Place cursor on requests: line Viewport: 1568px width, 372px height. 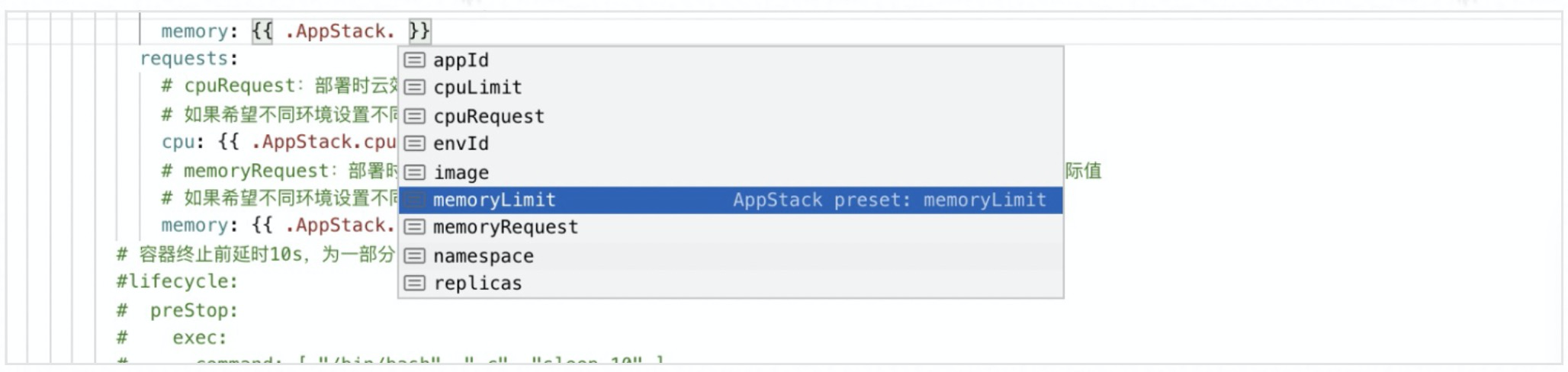pos(188,59)
